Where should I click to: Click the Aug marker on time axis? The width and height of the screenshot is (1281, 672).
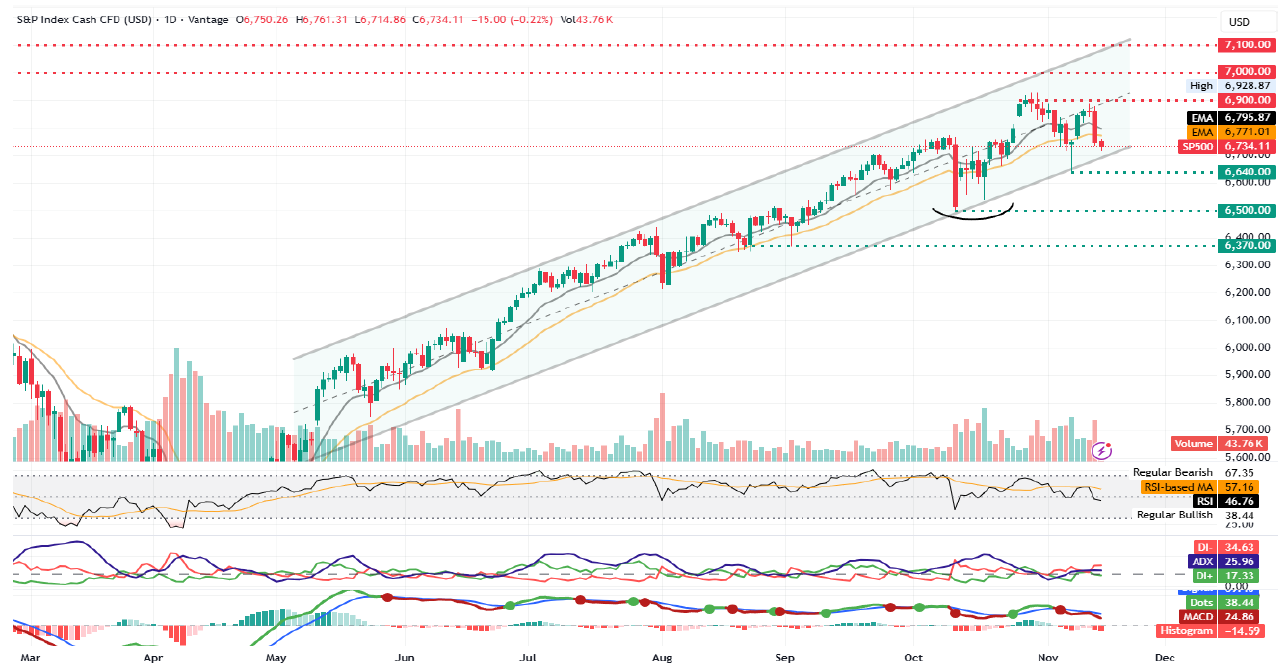660,658
